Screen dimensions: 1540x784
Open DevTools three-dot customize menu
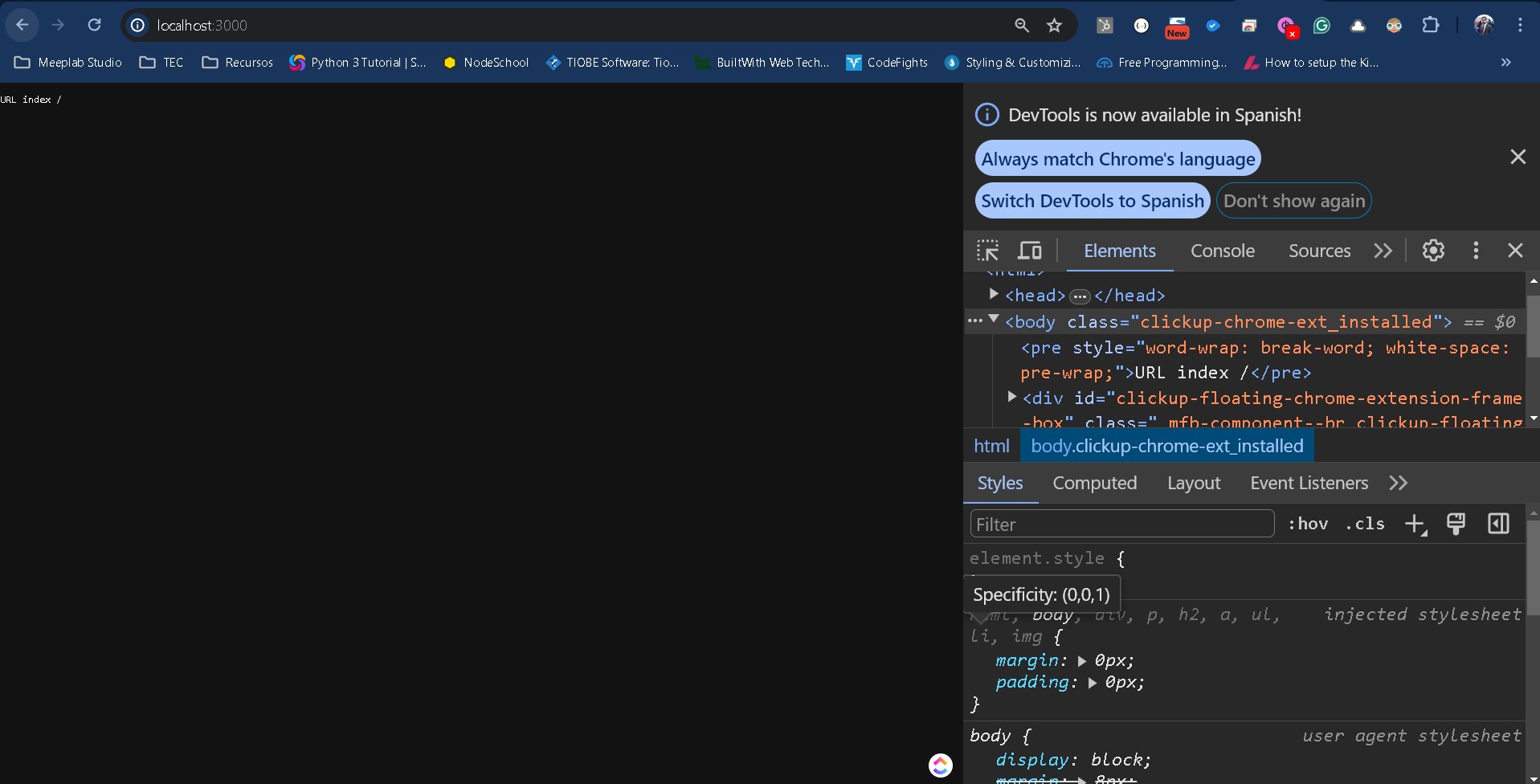coord(1475,251)
